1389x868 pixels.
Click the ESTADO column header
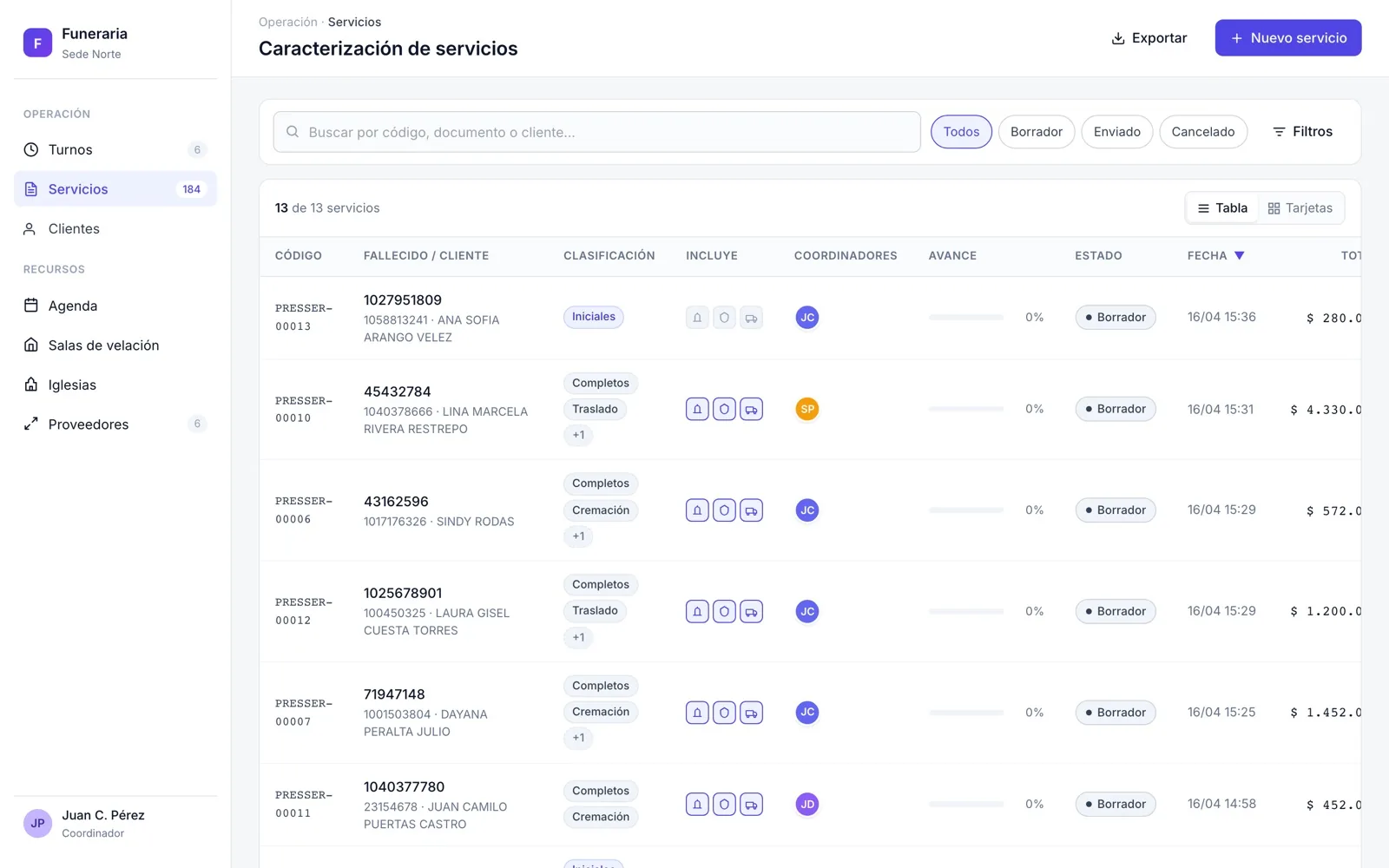pyautogui.click(x=1098, y=256)
